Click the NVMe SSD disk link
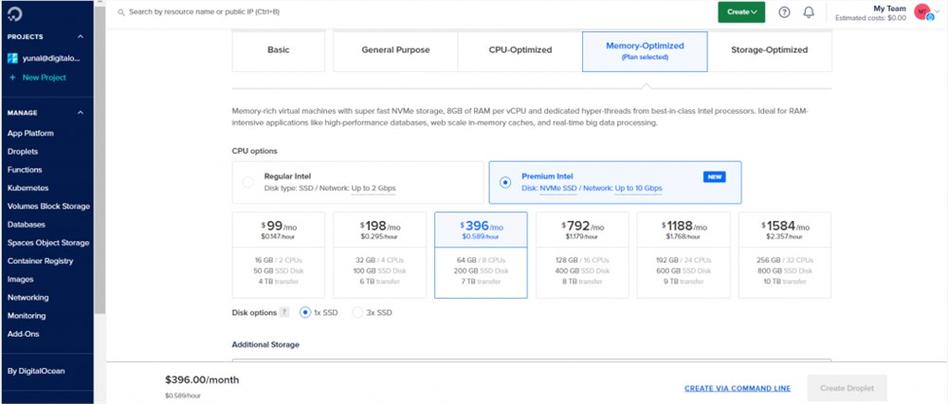 point(557,188)
